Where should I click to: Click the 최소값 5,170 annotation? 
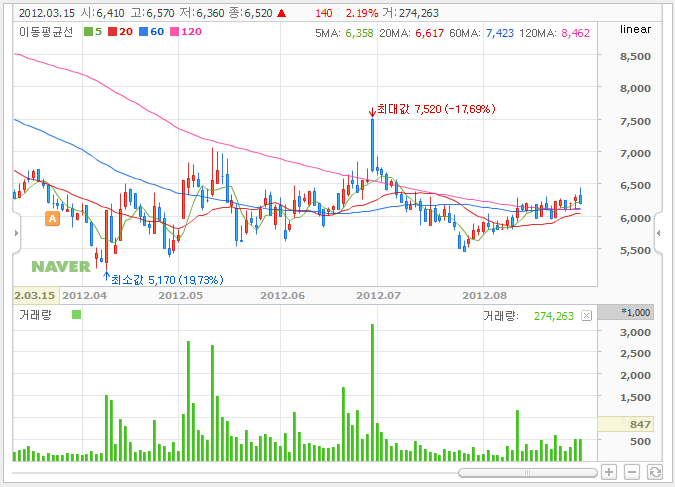[x=167, y=280]
